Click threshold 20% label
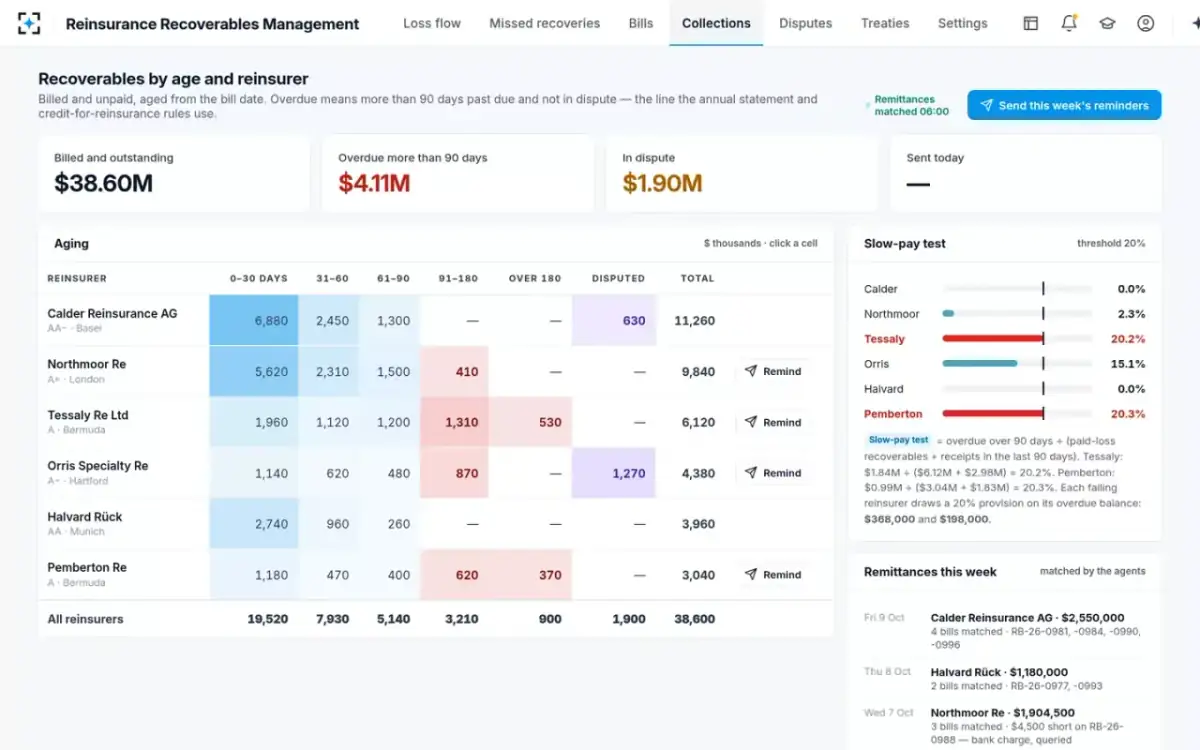Image resolution: width=1200 pixels, height=750 pixels. click(1111, 243)
